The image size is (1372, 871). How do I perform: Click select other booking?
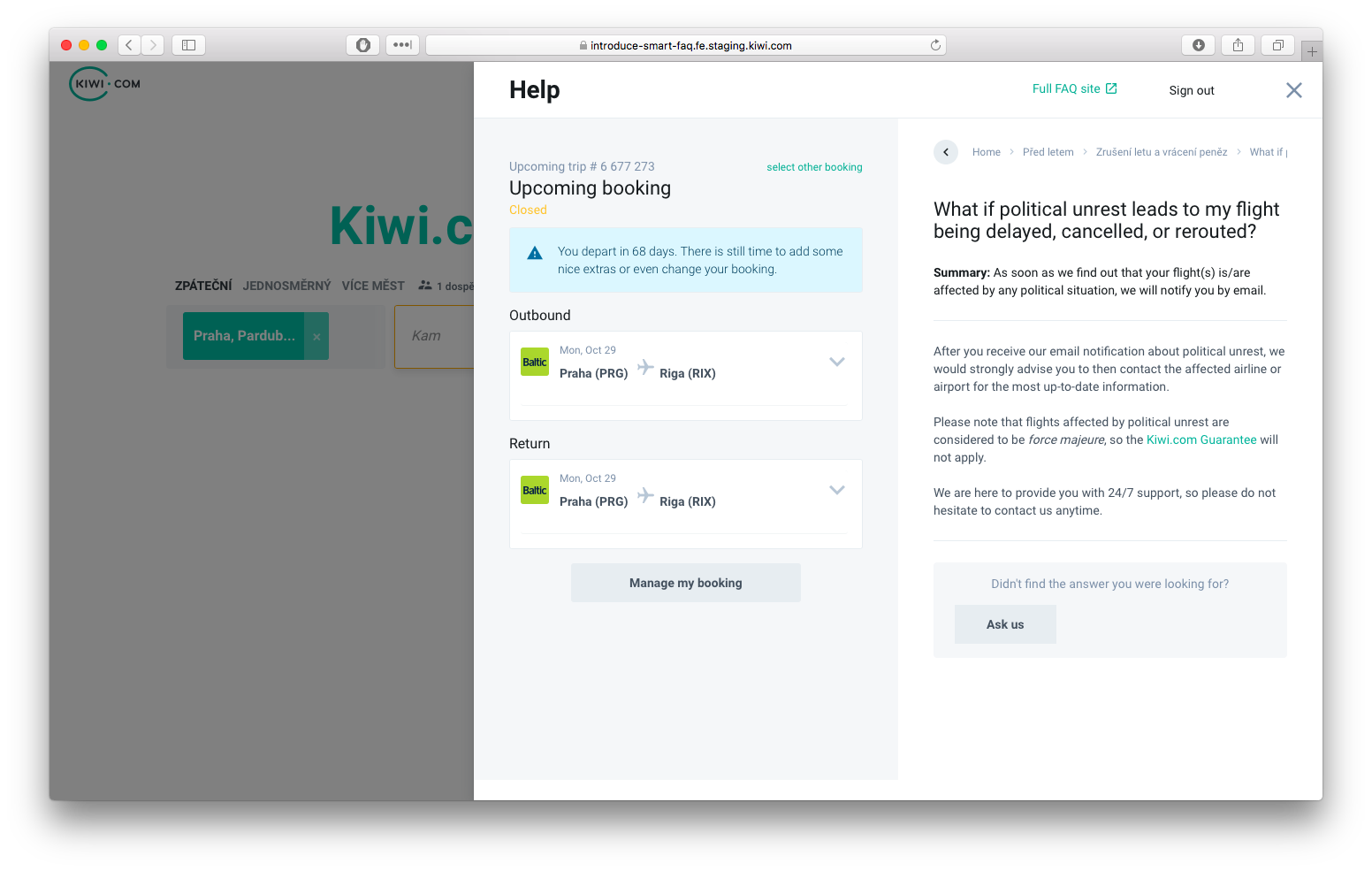(814, 166)
